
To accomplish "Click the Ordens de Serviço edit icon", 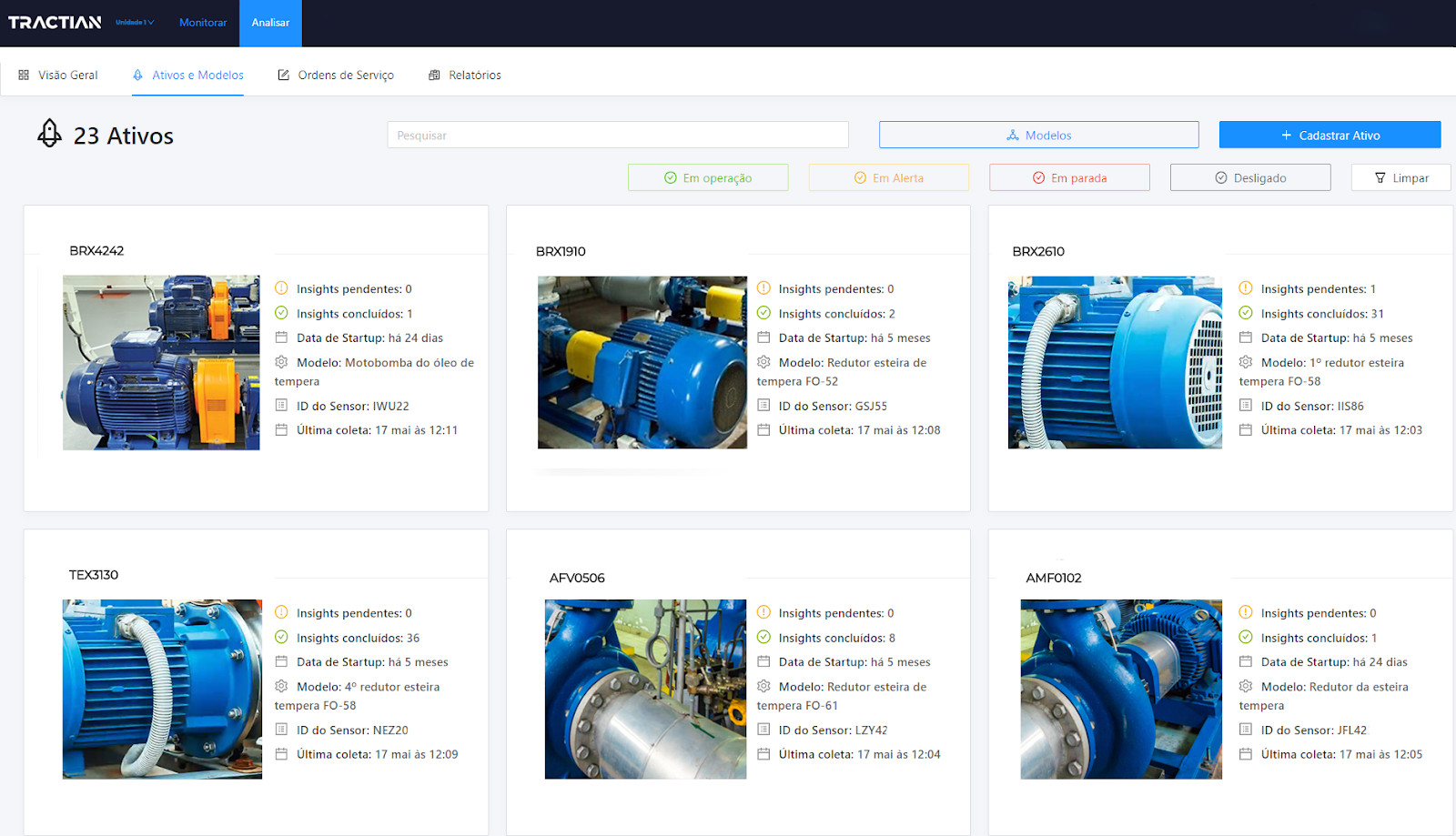I will (284, 76).
